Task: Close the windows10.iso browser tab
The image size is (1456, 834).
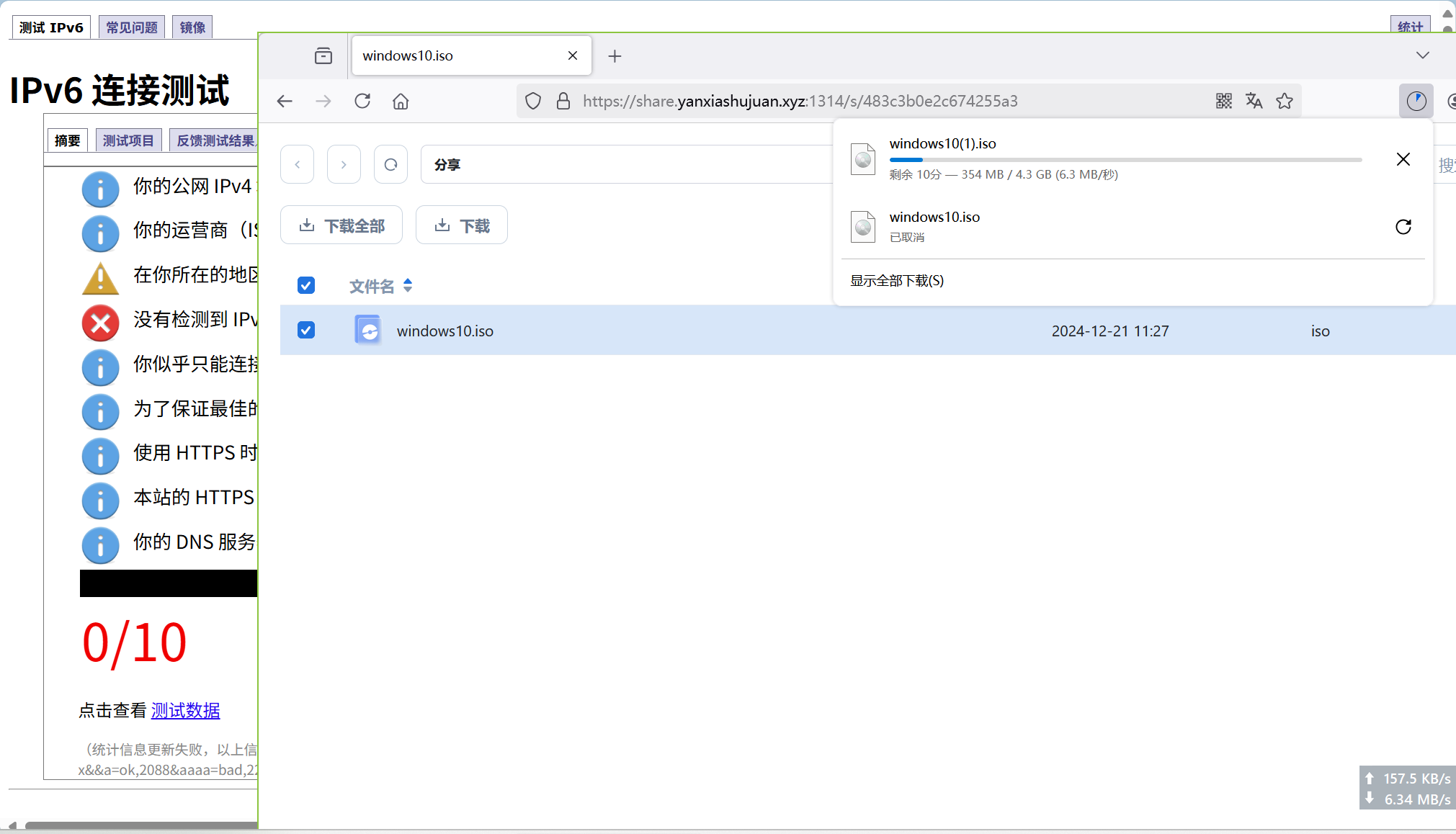Action: [573, 55]
